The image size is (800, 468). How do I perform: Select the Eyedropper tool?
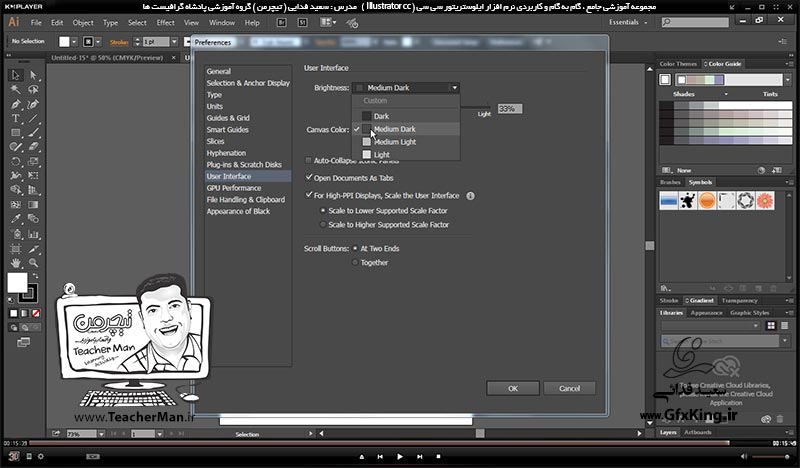[x=15, y=219]
